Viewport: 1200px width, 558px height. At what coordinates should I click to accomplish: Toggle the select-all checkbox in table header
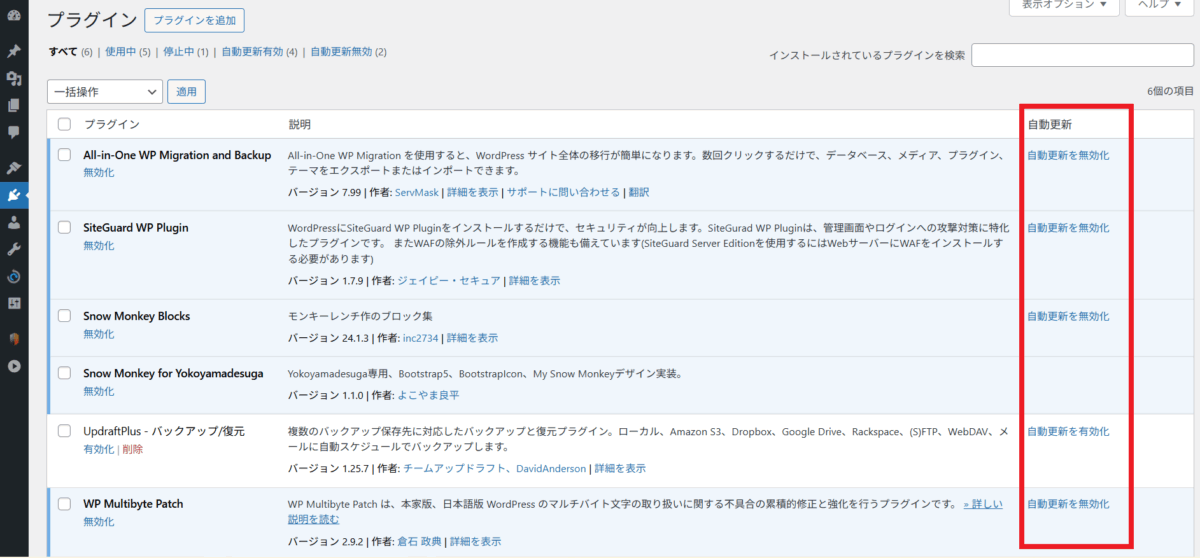[x=64, y=124]
